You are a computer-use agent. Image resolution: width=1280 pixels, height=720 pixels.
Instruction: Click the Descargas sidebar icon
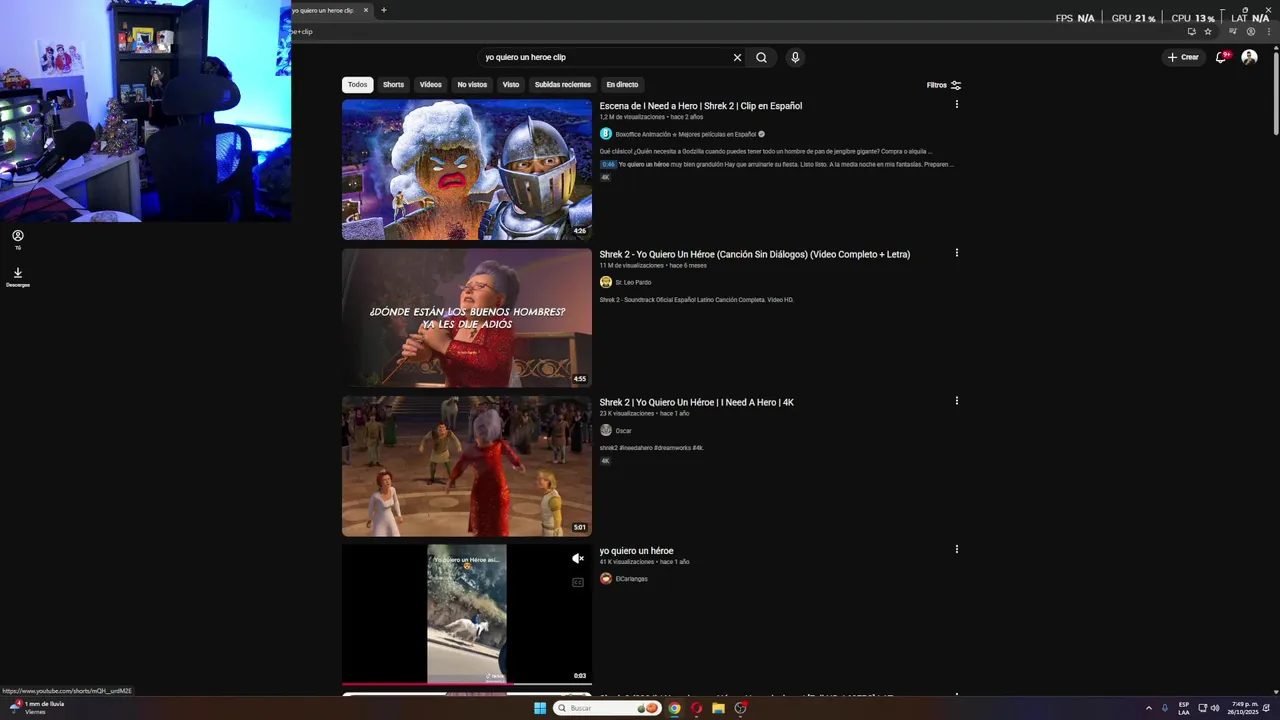pos(17,277)
